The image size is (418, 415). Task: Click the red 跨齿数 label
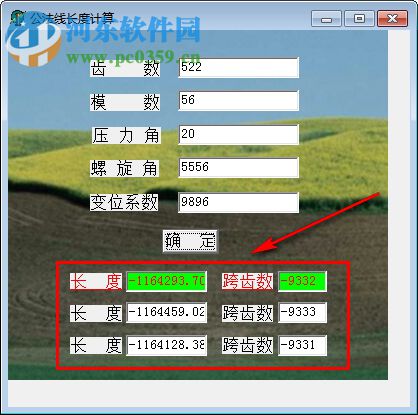247,282
